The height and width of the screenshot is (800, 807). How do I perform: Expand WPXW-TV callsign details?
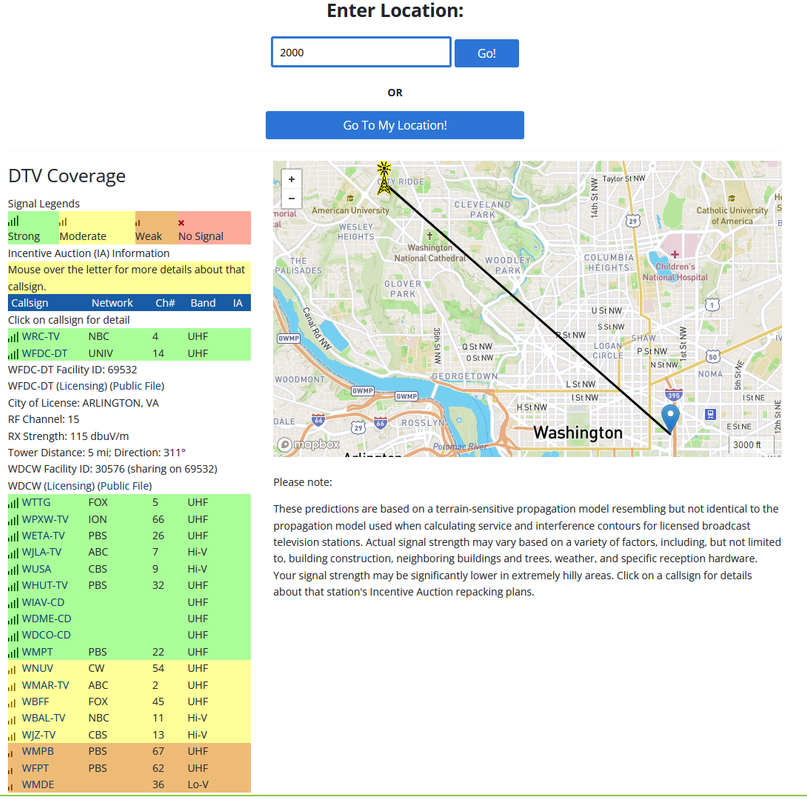click(x=45, y=519)
